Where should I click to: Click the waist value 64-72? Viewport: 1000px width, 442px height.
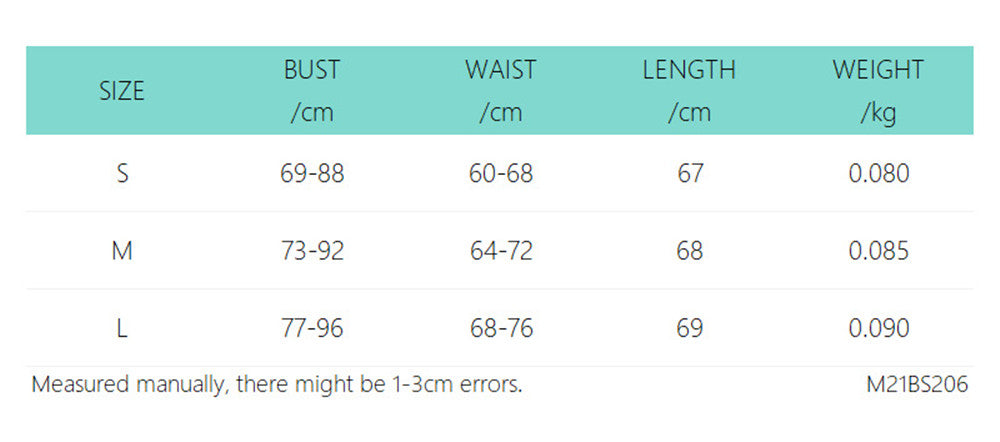tap(501, 251)
